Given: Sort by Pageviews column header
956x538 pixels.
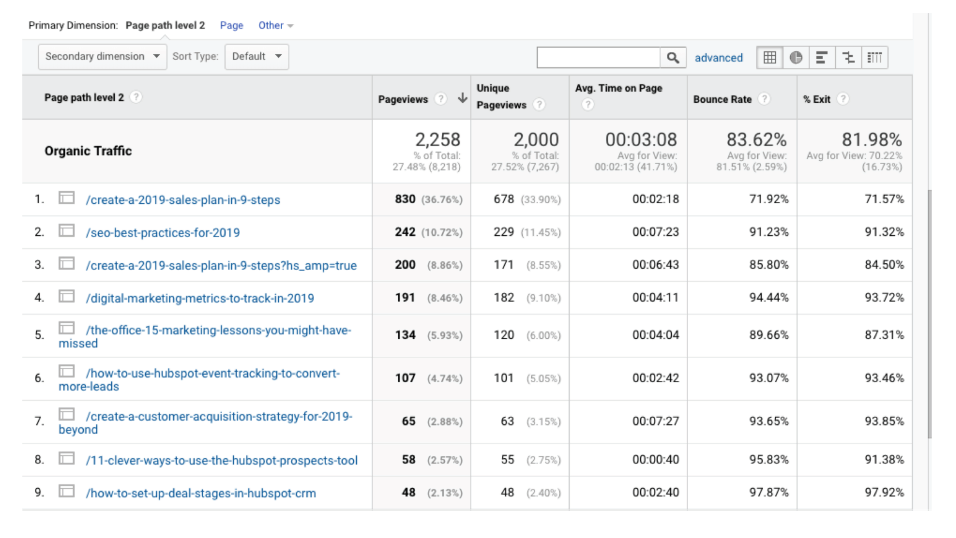Looking at the screenshot, I should (x=403, y=99).
